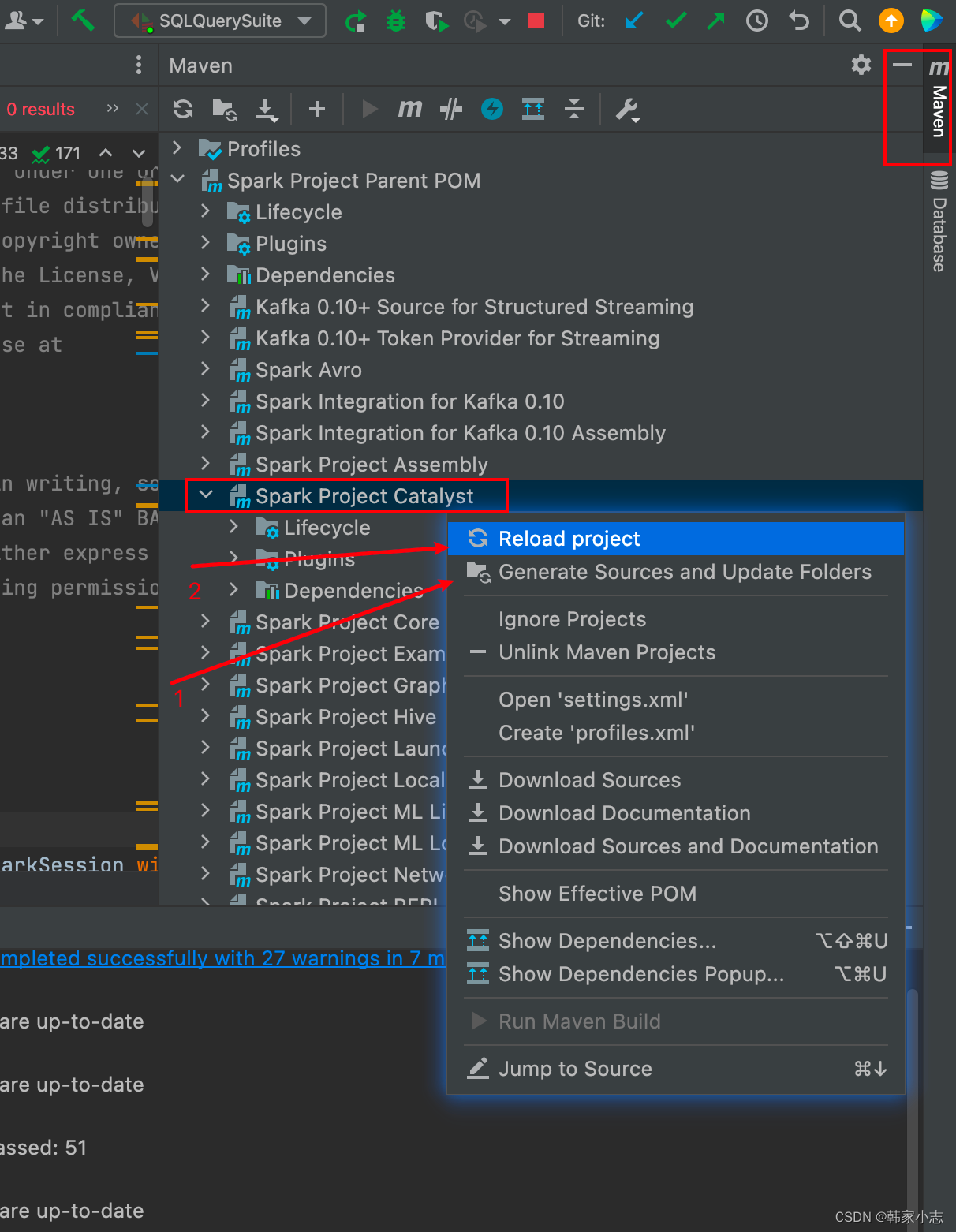This screenshot has width=956, height=1232.
Task: Jump to previous highlighted error arrow
Action: [106, 152]
